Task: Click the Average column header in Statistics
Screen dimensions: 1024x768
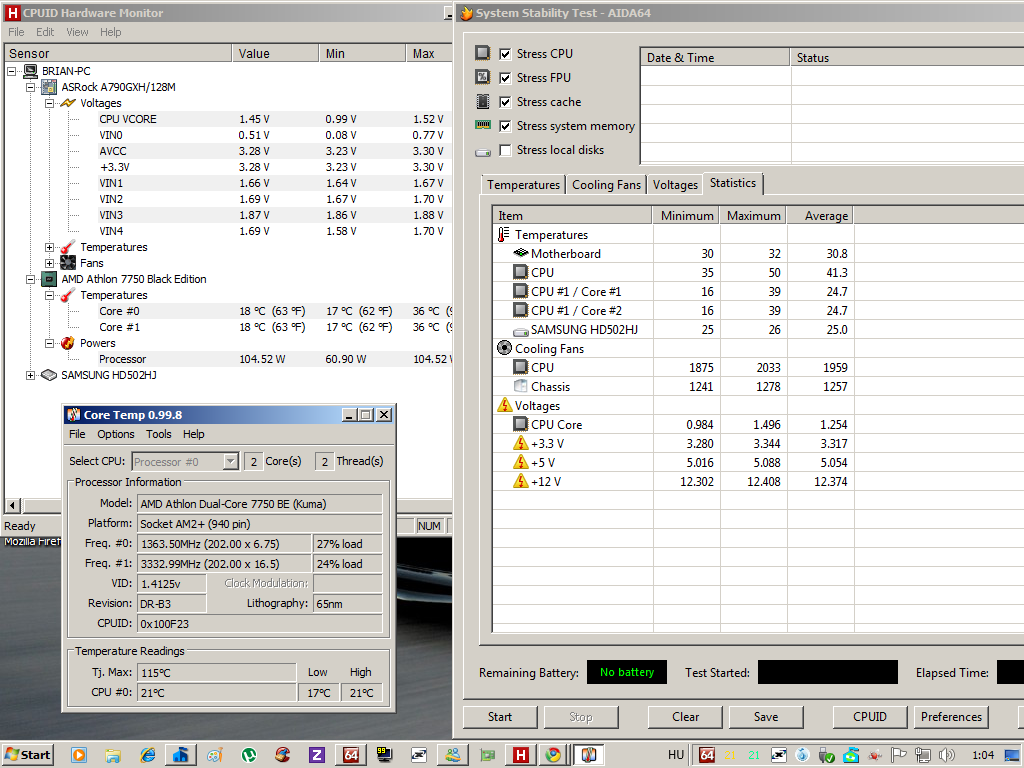Action: [x=820, y=216]
